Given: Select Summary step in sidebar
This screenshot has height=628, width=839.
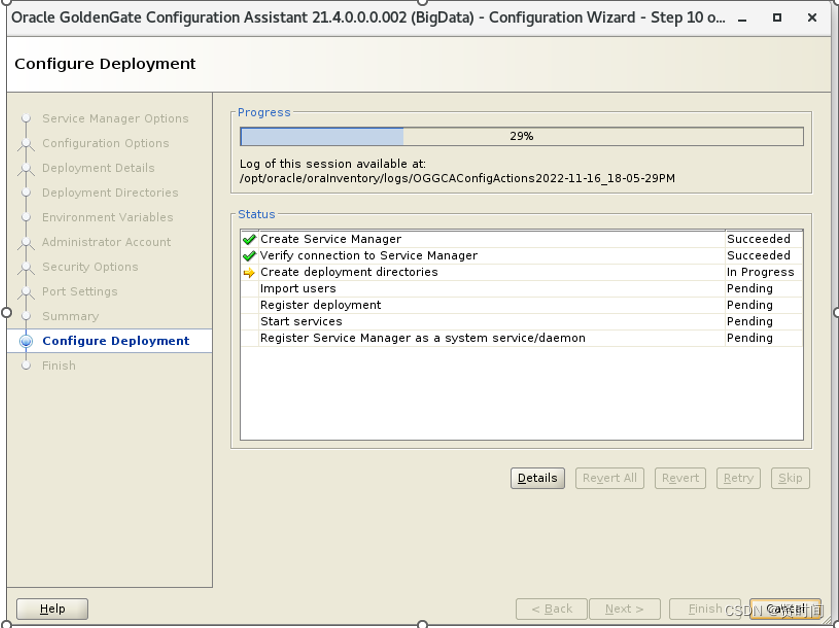Looking at the screenshot, I should pos(71,316).
